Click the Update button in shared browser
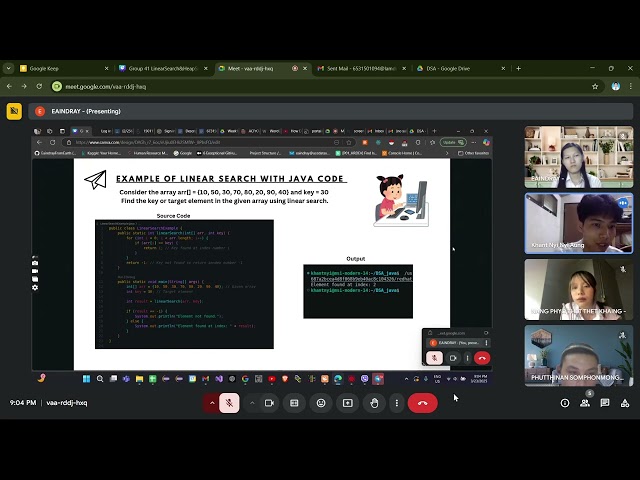Screen dimensions: 640x480 coord(453,142)
